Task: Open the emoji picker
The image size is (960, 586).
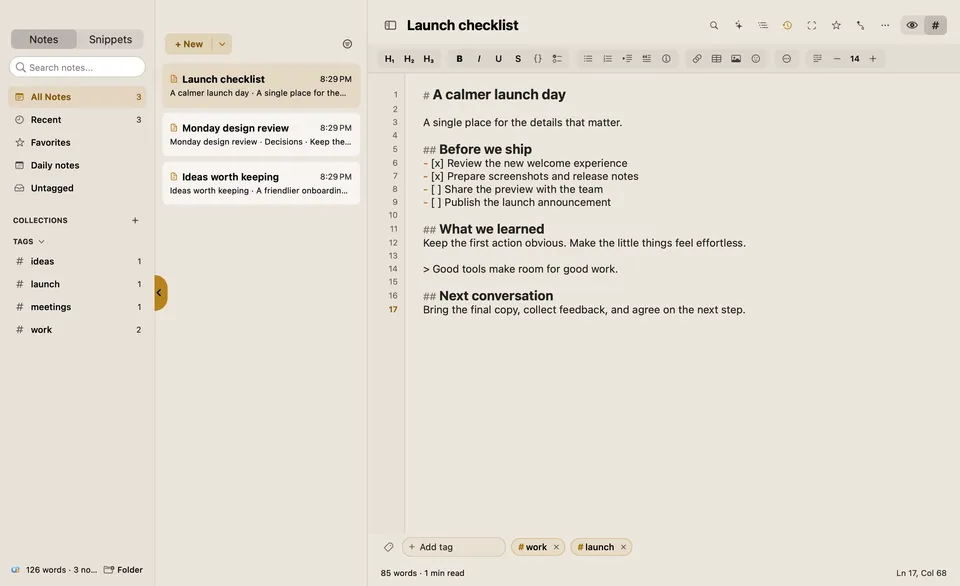Action: [x=756, y=59]
